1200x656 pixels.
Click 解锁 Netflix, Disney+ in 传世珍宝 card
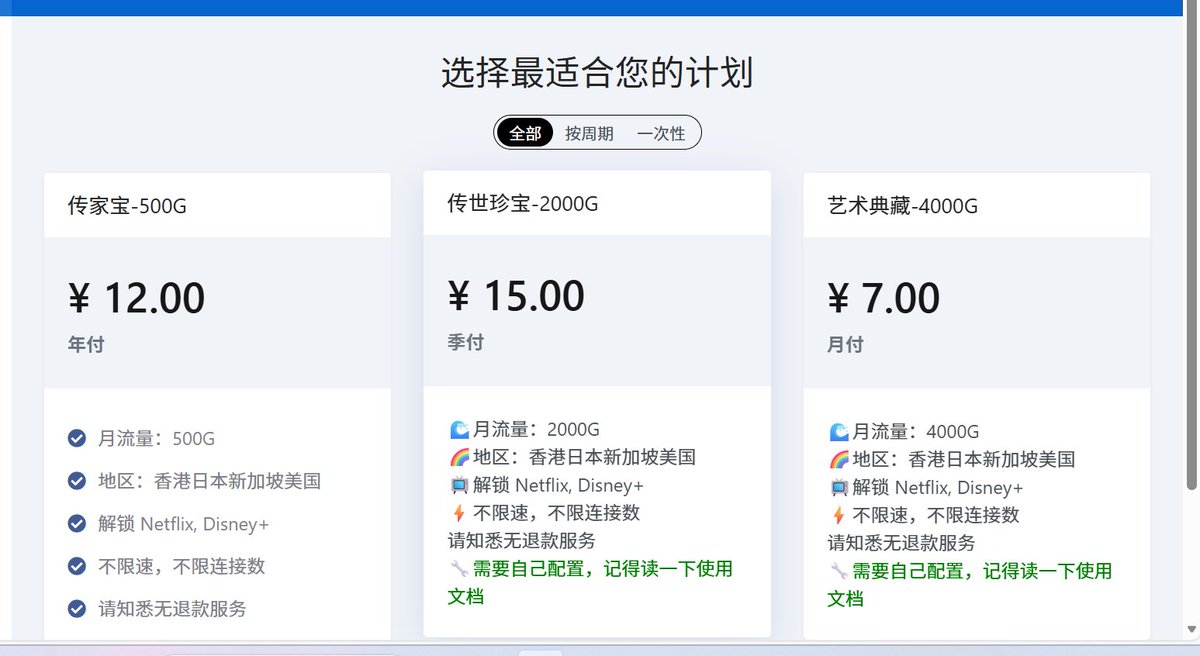(558, 486)
